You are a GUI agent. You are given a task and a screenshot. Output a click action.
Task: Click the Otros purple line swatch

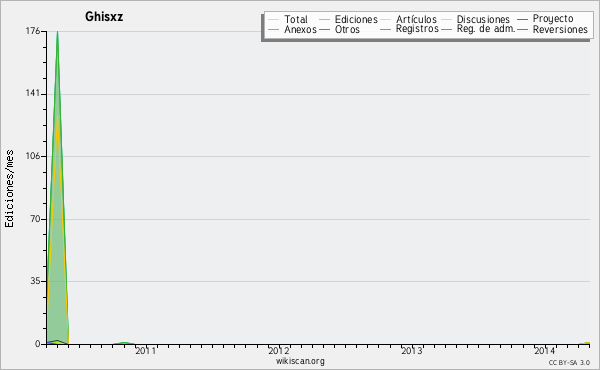pyautogui.click(x=324, y=29)
